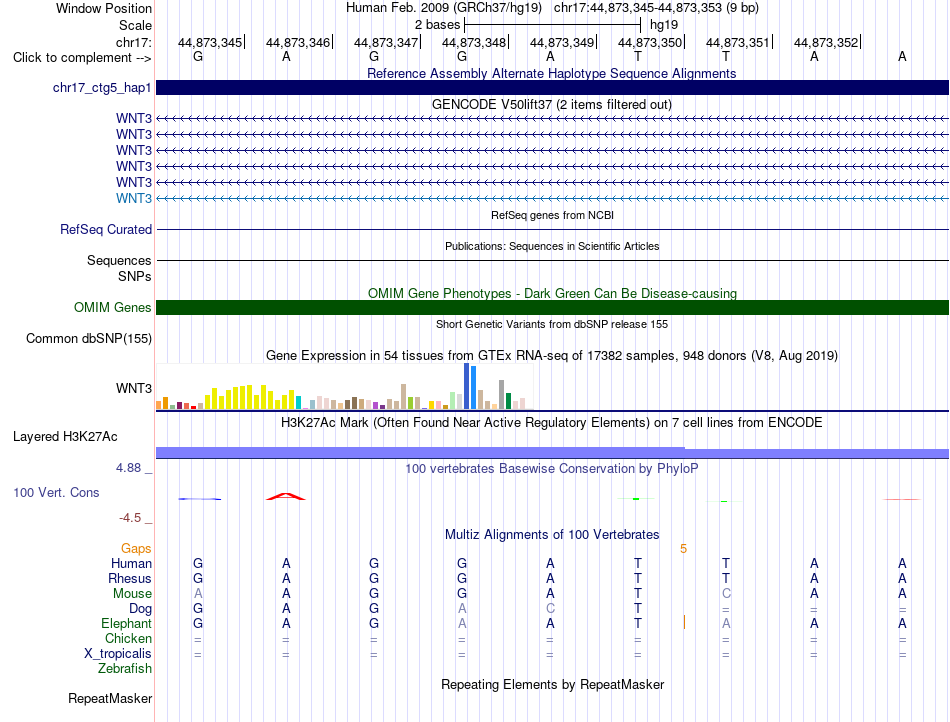Click the Human Feb. 2009 (GRCh37/hg19) header

444,8
